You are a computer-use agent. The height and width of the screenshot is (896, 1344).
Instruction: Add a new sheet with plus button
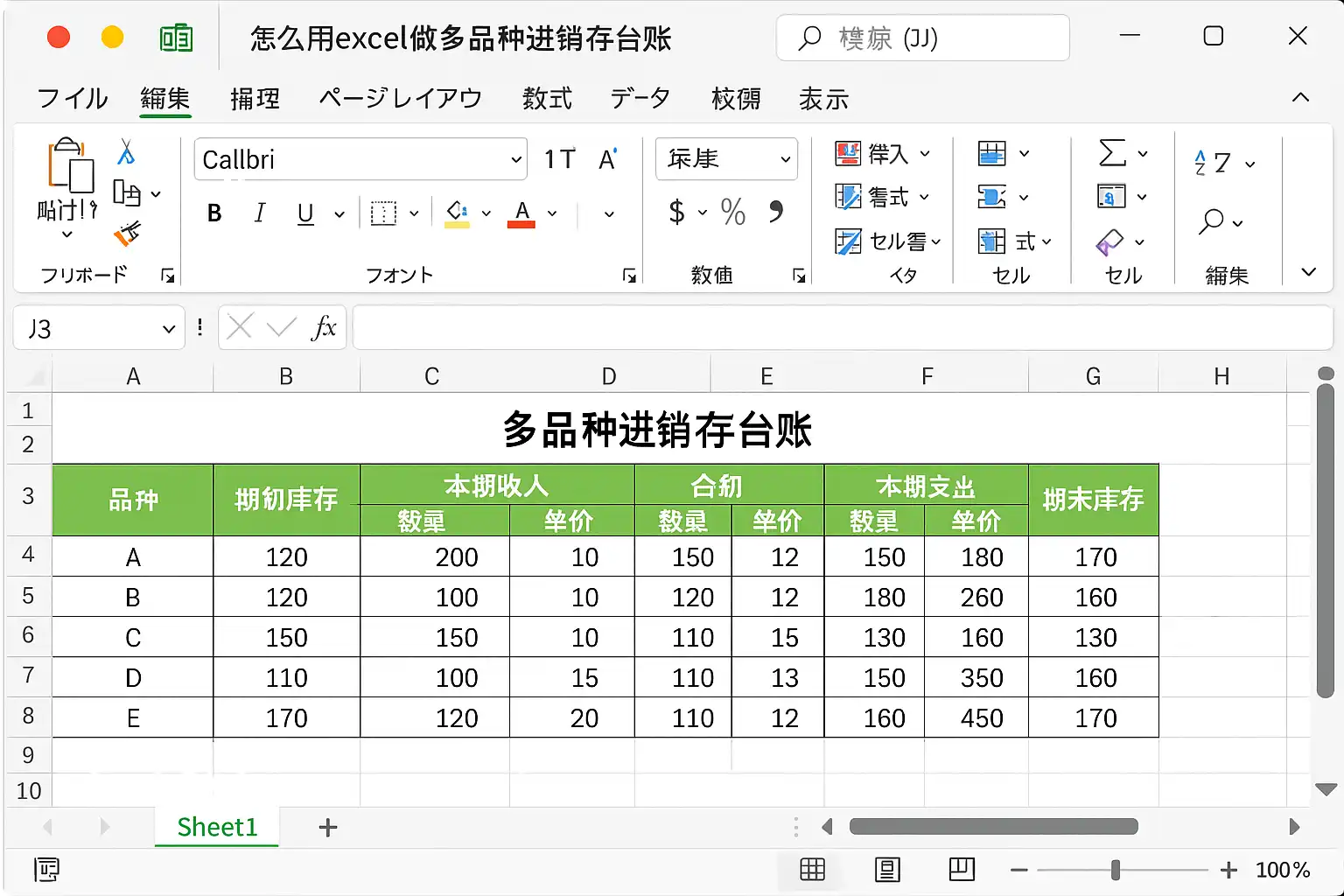(328, 827)
